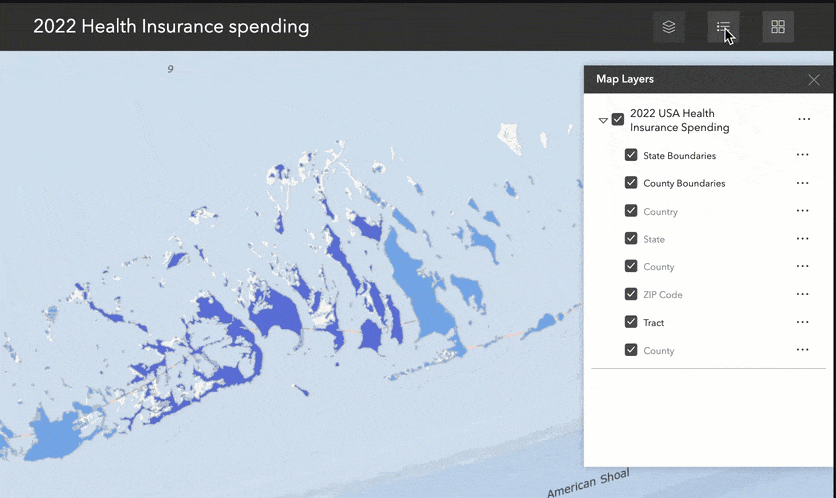Screen dimensions: 836x498
Task: Uncheck the 2022 USA Health Insurance Spending group
Action: click(618, 119)
